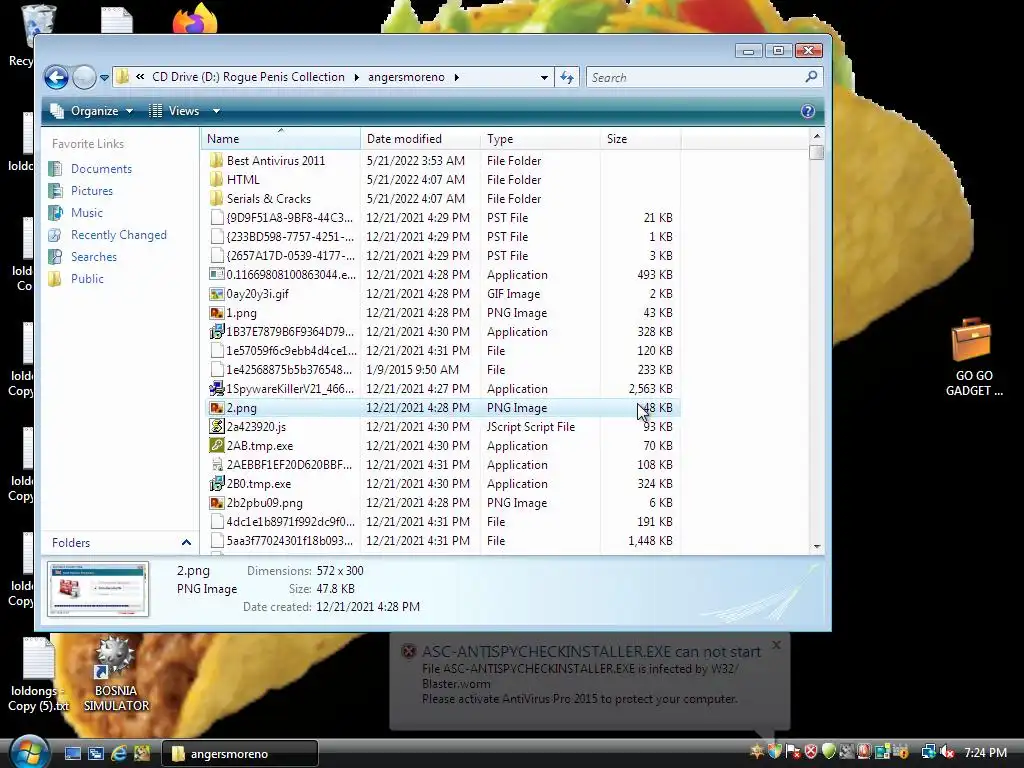Screen dimensions: 1024x768
Task: Expand the address bar history dropdown
Action: click(x=544, y=78)
